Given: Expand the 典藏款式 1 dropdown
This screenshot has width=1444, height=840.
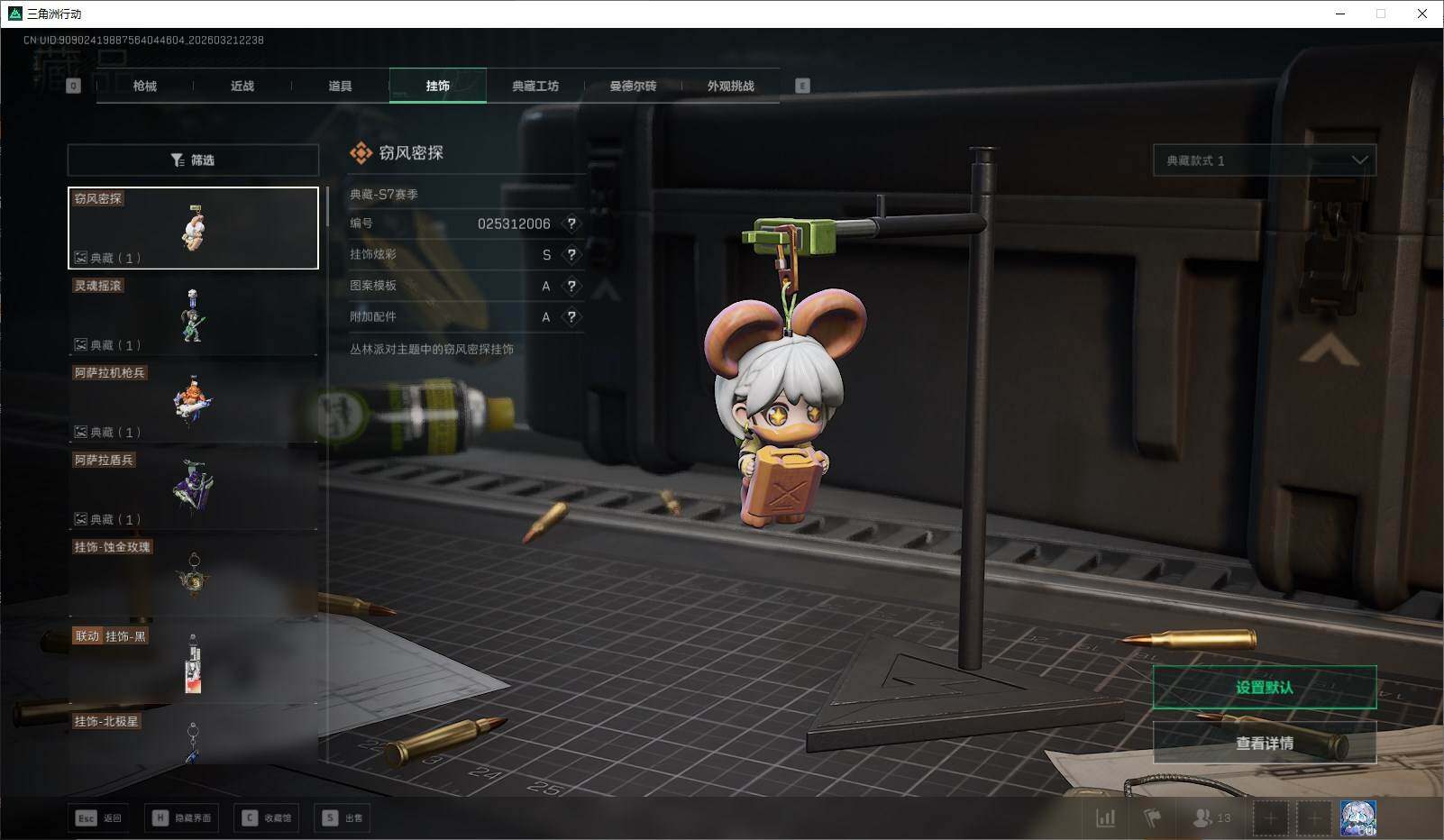Looking at the screenshot, I should 1264,160.
